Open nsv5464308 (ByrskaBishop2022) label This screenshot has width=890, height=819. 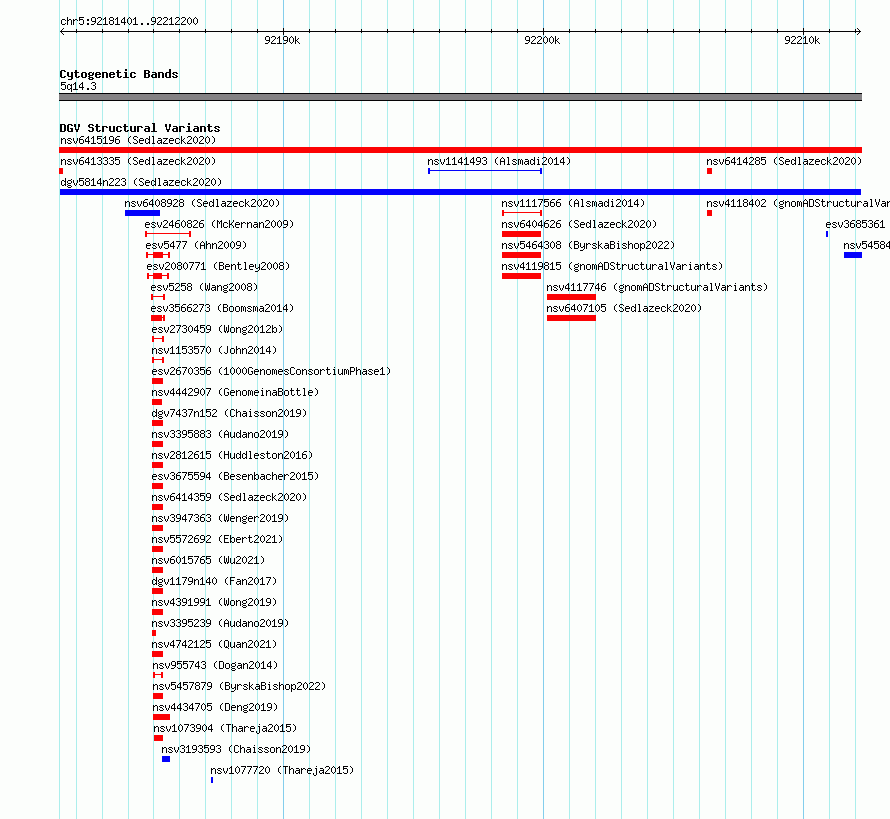(588, 245)
